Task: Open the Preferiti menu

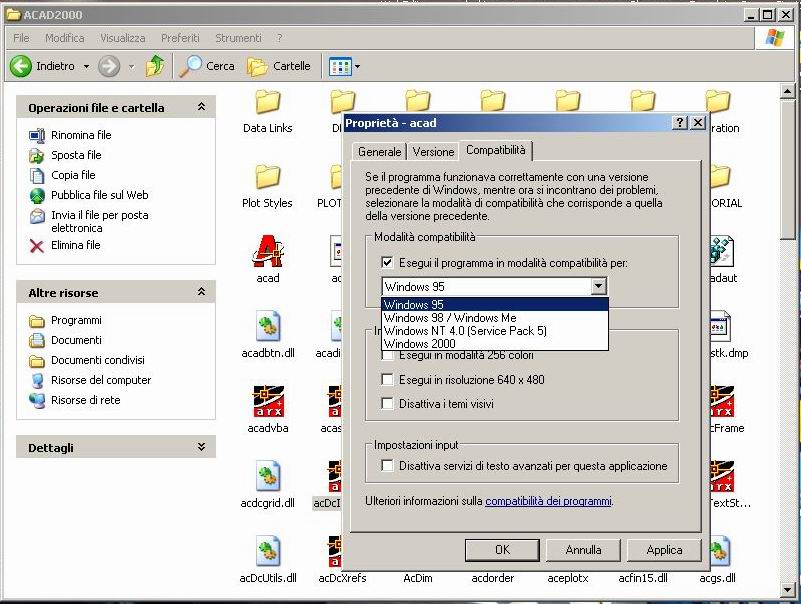Action: [180, 38]
